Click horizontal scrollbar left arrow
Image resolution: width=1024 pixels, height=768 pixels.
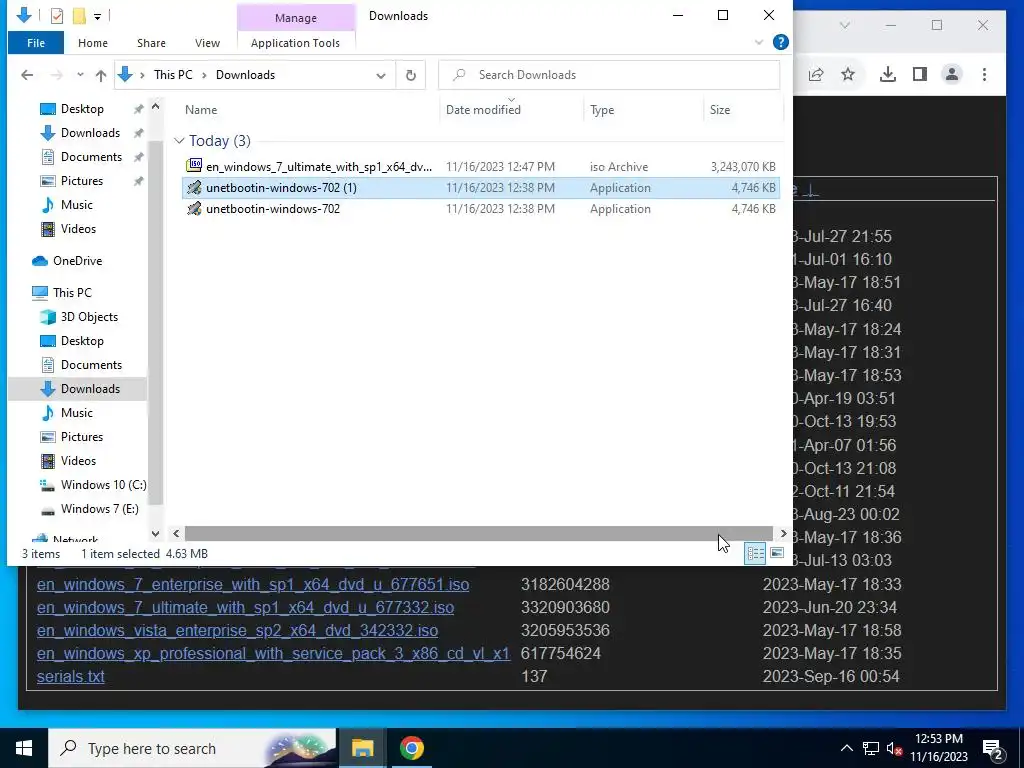(176, 534)
